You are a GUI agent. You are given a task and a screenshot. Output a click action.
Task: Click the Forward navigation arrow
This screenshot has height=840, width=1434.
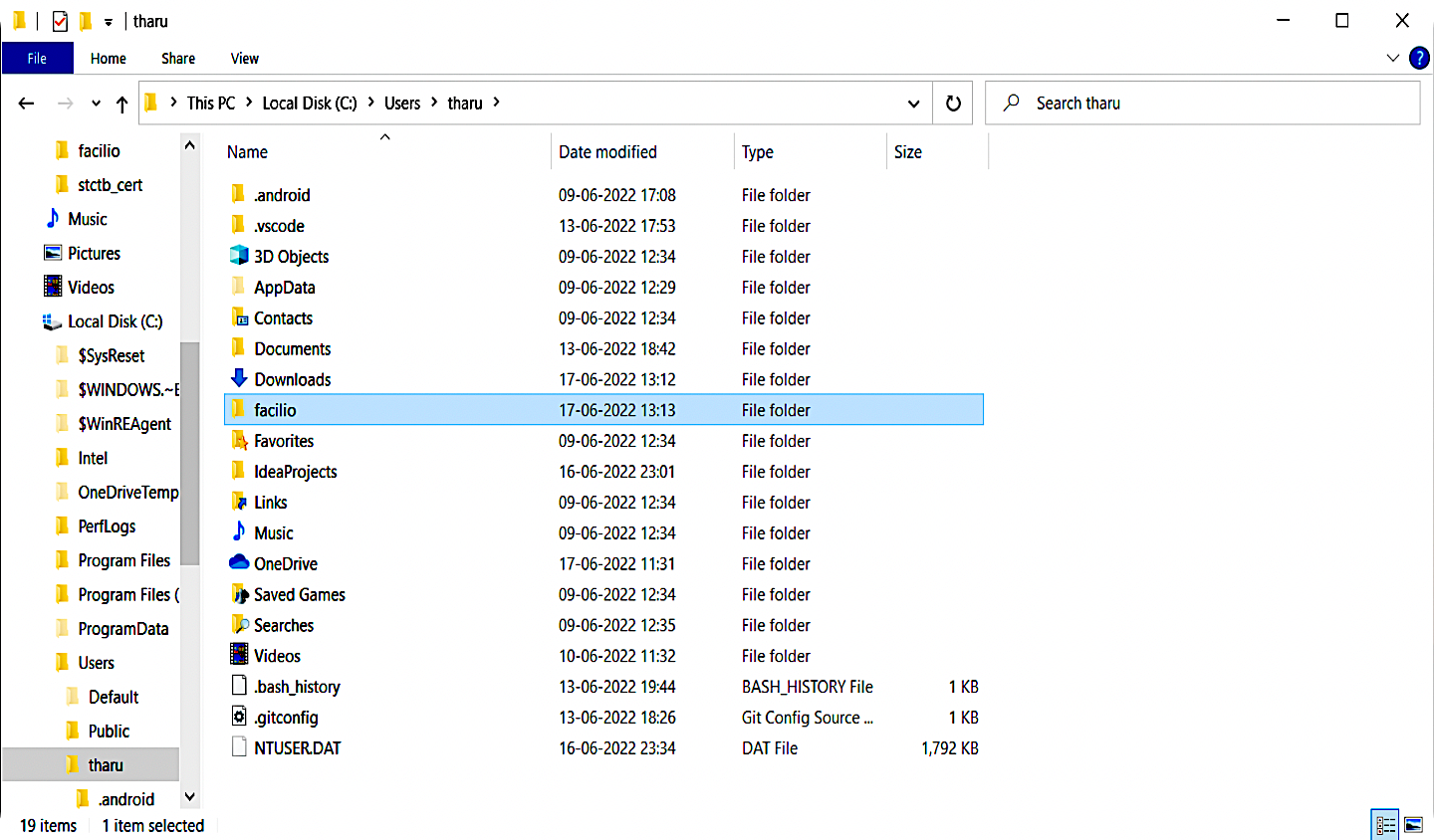point(64,103)
